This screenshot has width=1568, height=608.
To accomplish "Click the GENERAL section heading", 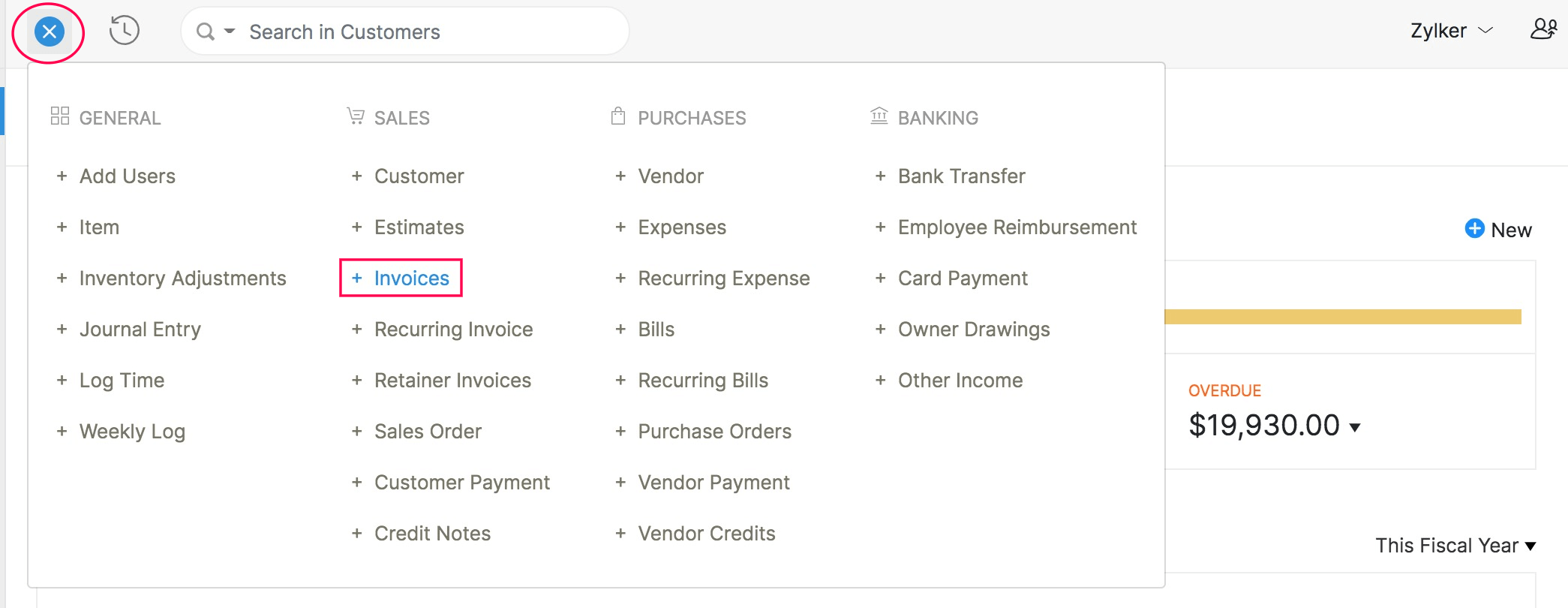I will pos(120,118).
